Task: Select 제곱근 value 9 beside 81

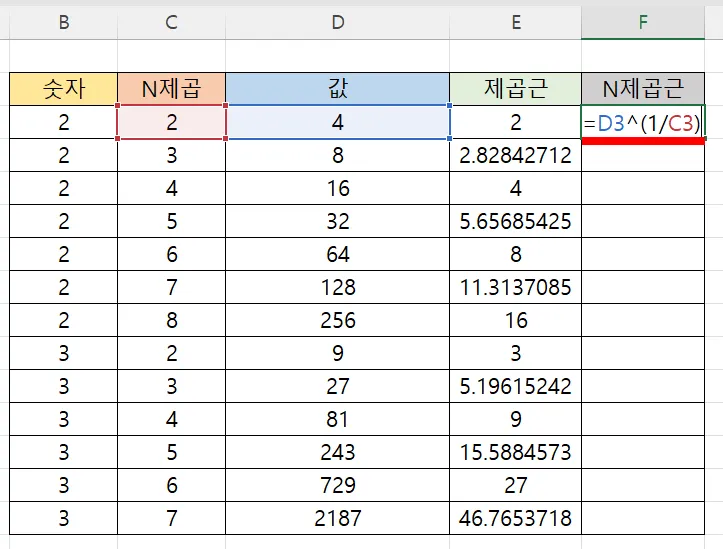Action: (x=516, y=419)
